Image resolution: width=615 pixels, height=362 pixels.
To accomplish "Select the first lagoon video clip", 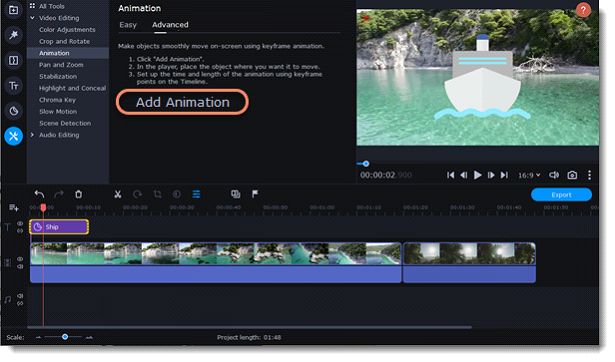I will [x=216, y=262].
